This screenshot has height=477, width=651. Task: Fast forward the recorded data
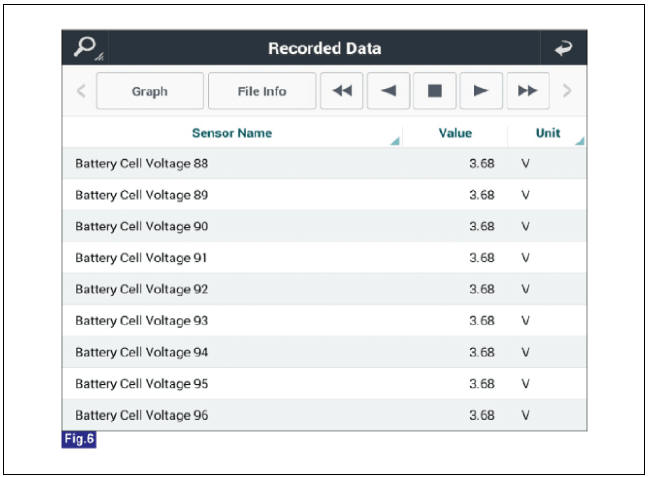pos(528,91)
